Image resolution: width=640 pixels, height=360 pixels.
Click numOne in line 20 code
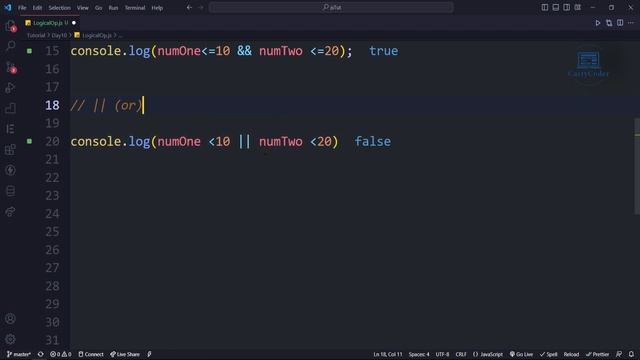pyautogui.click(x=179, y=142)
